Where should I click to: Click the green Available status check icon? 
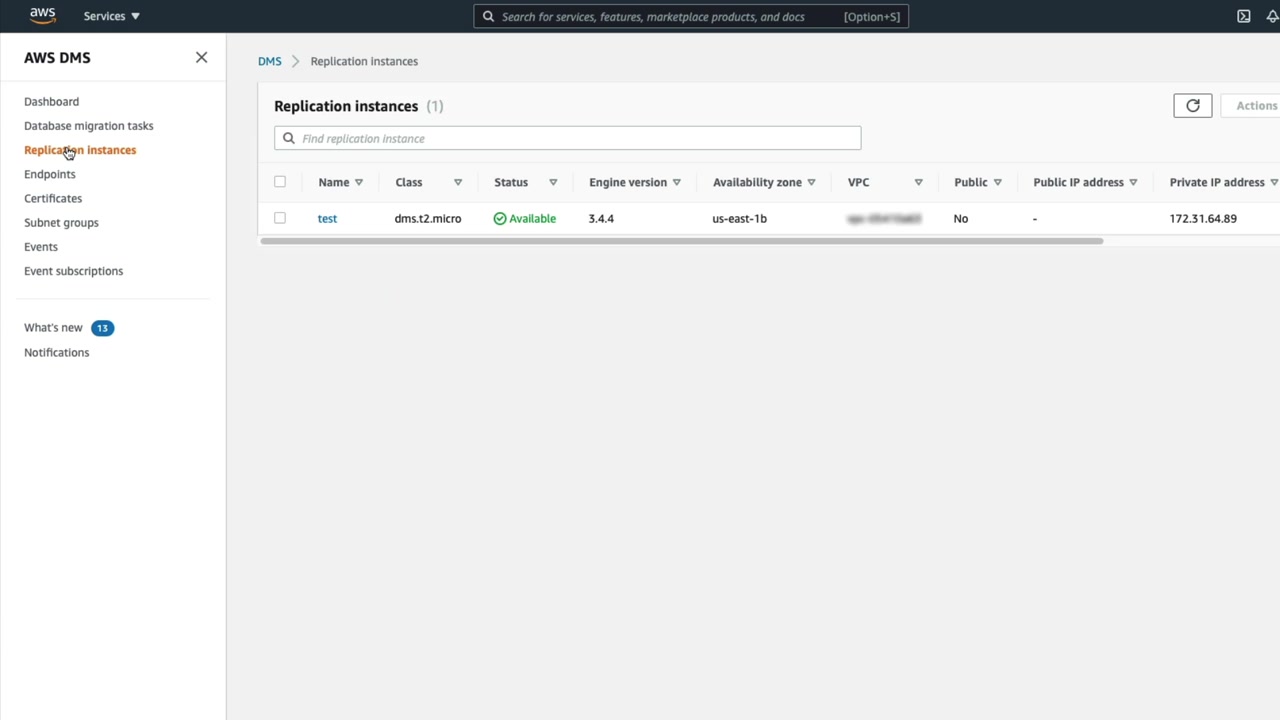point(500,218)
